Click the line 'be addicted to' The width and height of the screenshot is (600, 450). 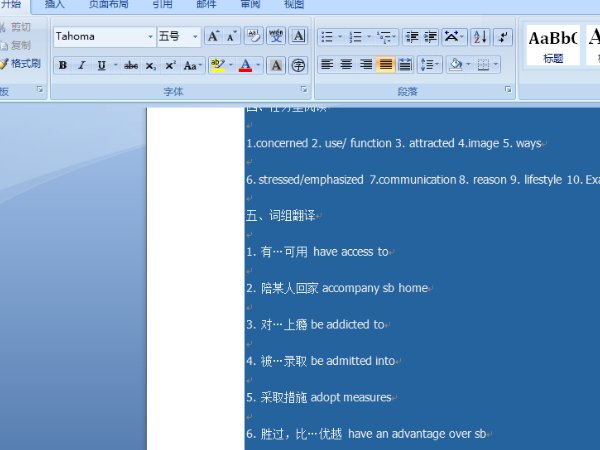pos(347,324)
